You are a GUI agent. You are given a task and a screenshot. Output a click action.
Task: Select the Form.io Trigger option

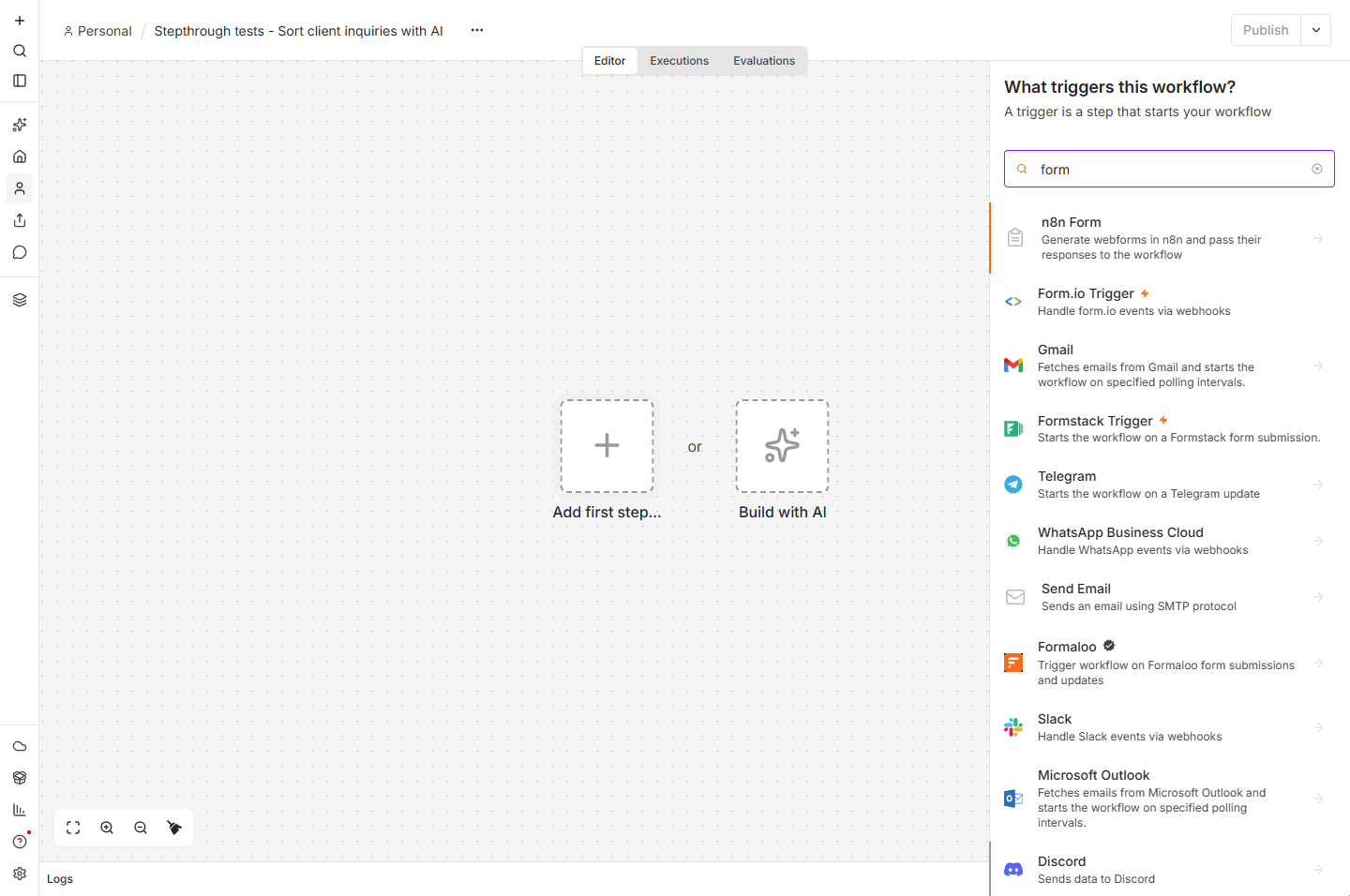pos(1169,302)
